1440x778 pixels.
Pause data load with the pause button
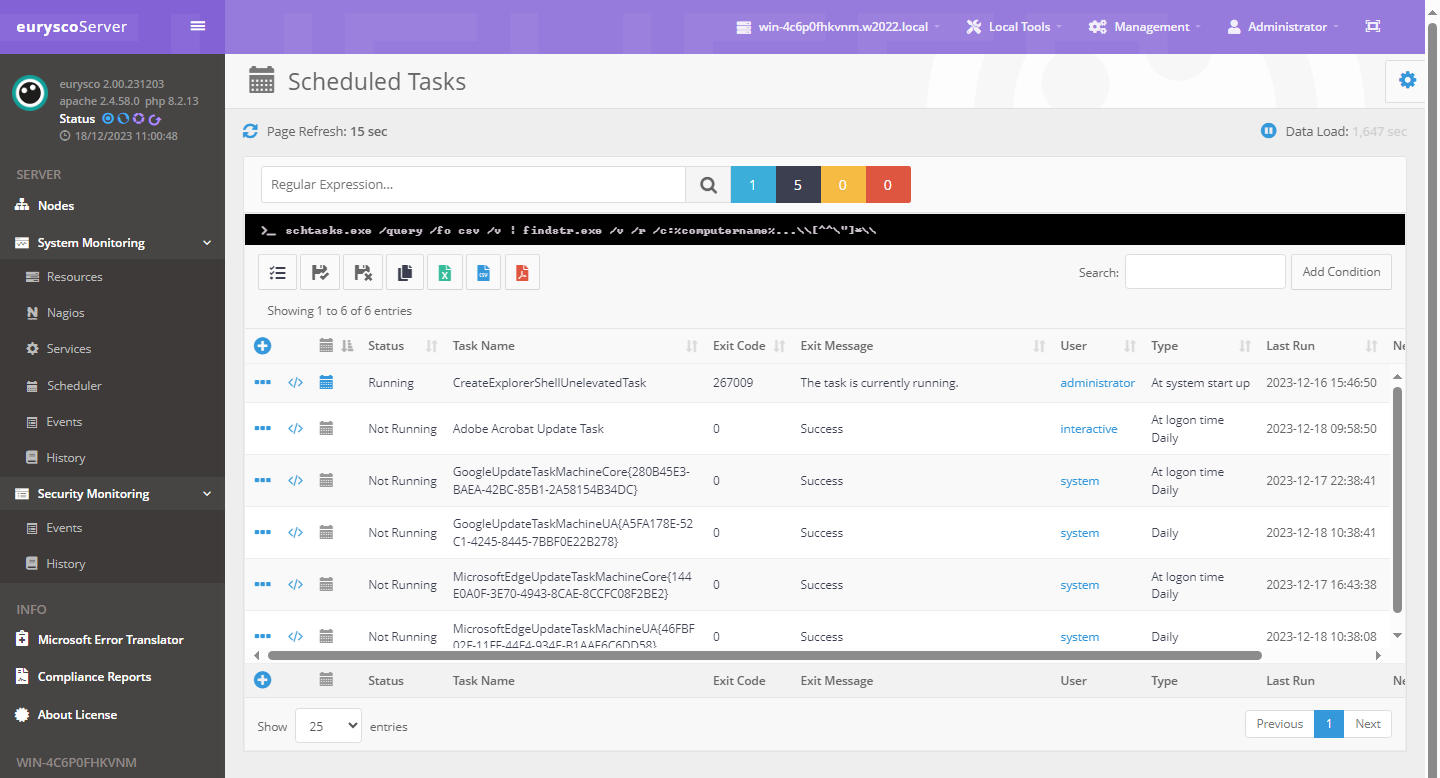[1268, 131]
